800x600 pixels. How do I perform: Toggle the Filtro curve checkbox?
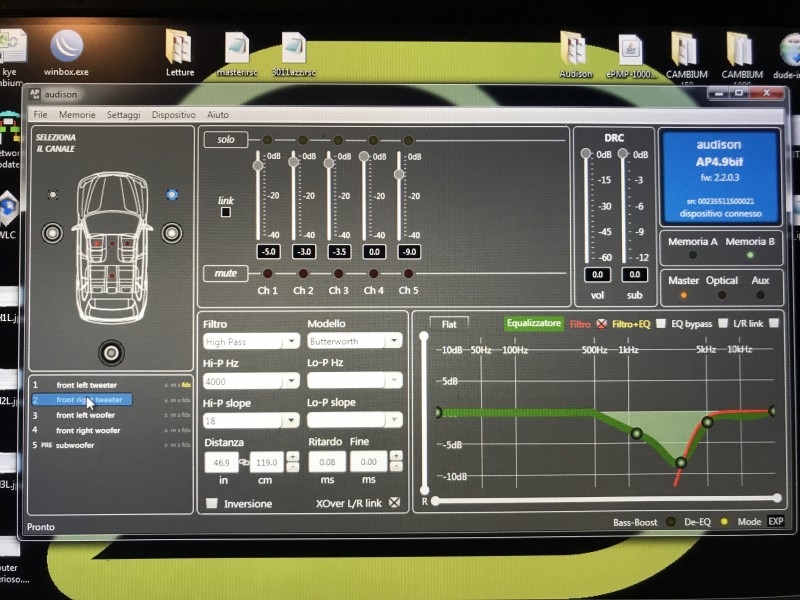point(602,323)
